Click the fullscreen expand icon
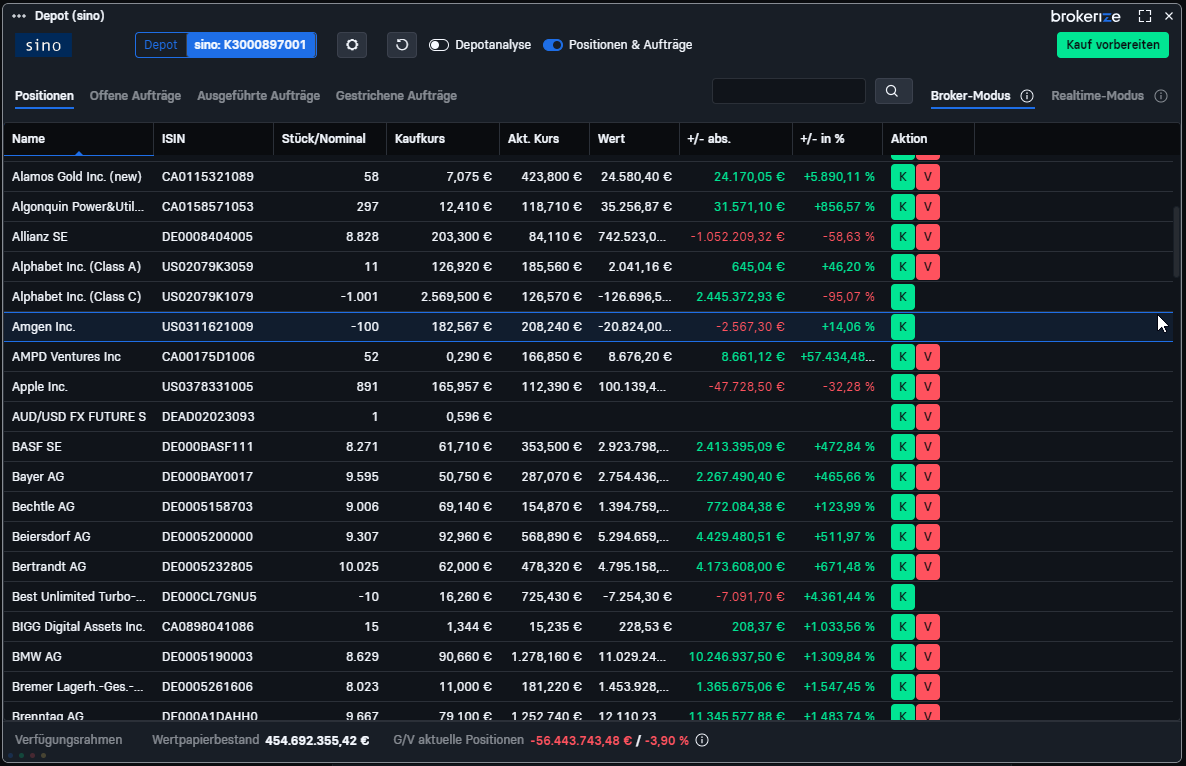Screen dimensions: 1186x766 (x=1145, y=16)
